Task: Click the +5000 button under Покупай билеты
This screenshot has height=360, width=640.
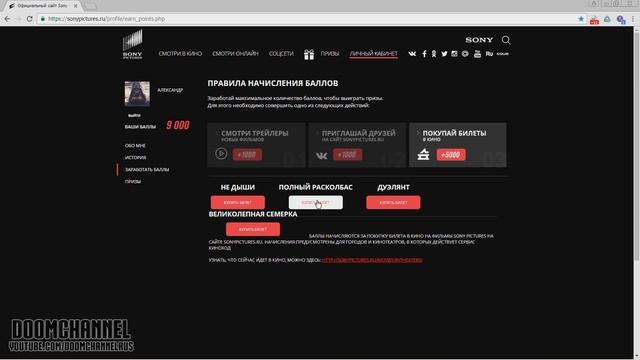Action: (x=451, y=155)
